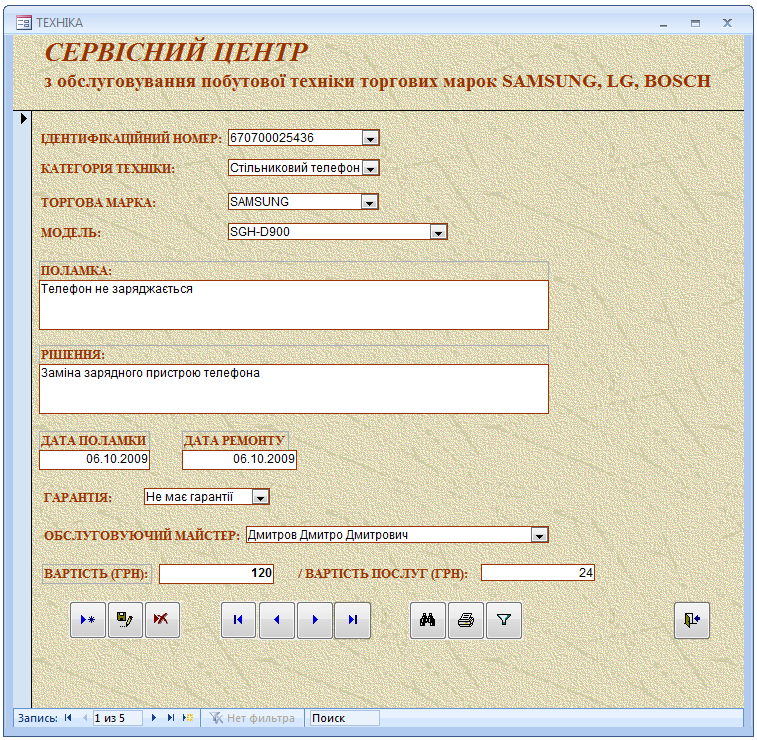This screenshot has height=740, width=757.
Task: Close the ТЕХНІКА window
Action: pyautogui.click(x=728, y=23)
